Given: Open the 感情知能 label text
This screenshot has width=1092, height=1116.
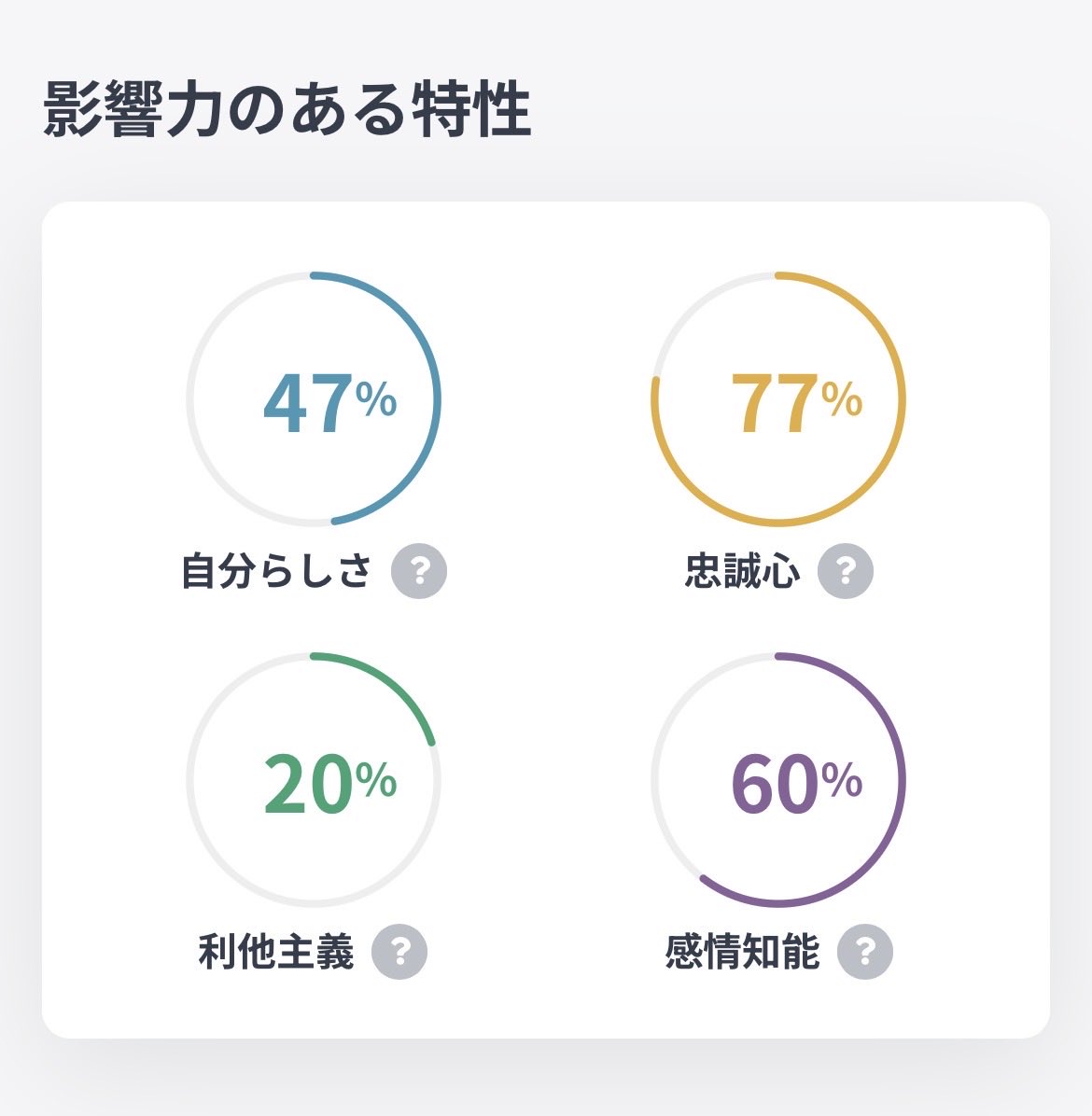Looking at the screenshot, I should coord(742,952).
